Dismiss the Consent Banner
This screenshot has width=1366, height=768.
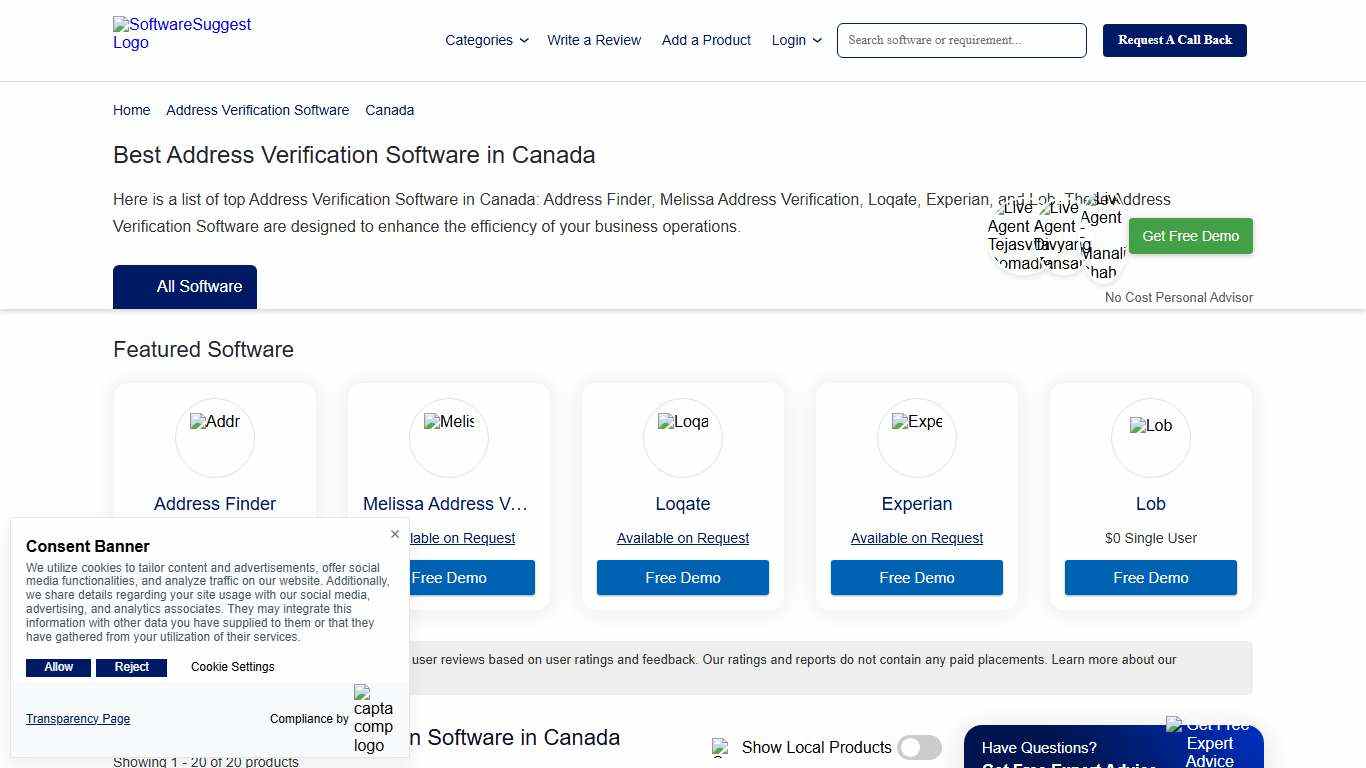click(395, 534)
